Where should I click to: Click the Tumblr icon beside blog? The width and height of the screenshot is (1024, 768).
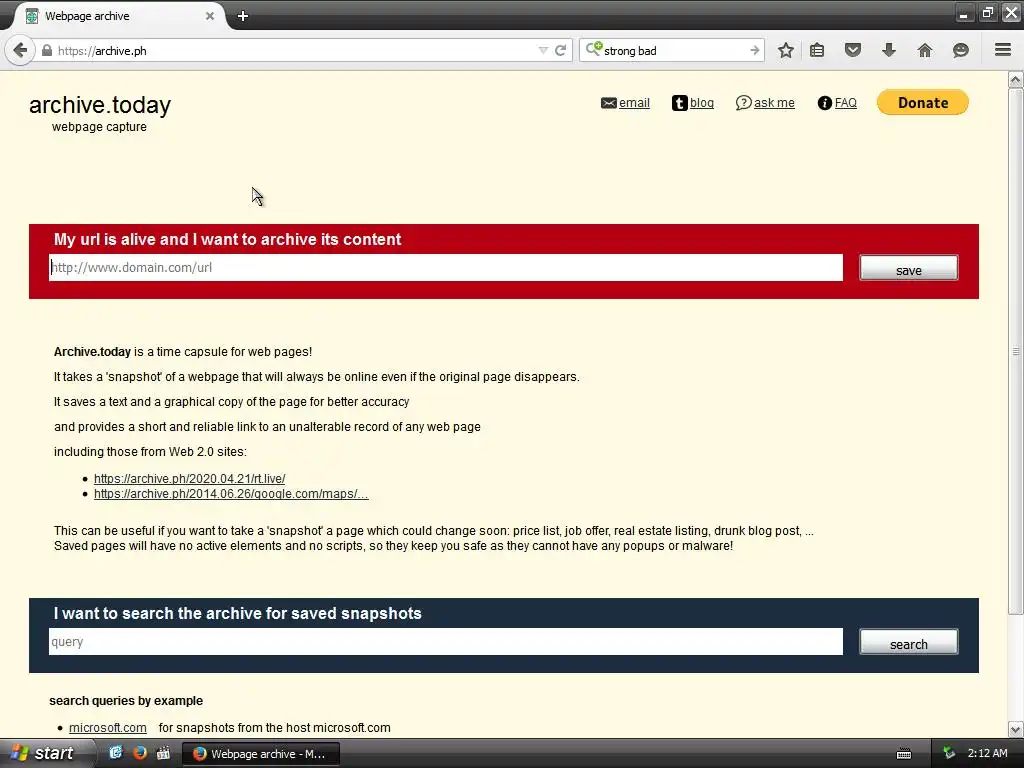(x=679, y=103)
